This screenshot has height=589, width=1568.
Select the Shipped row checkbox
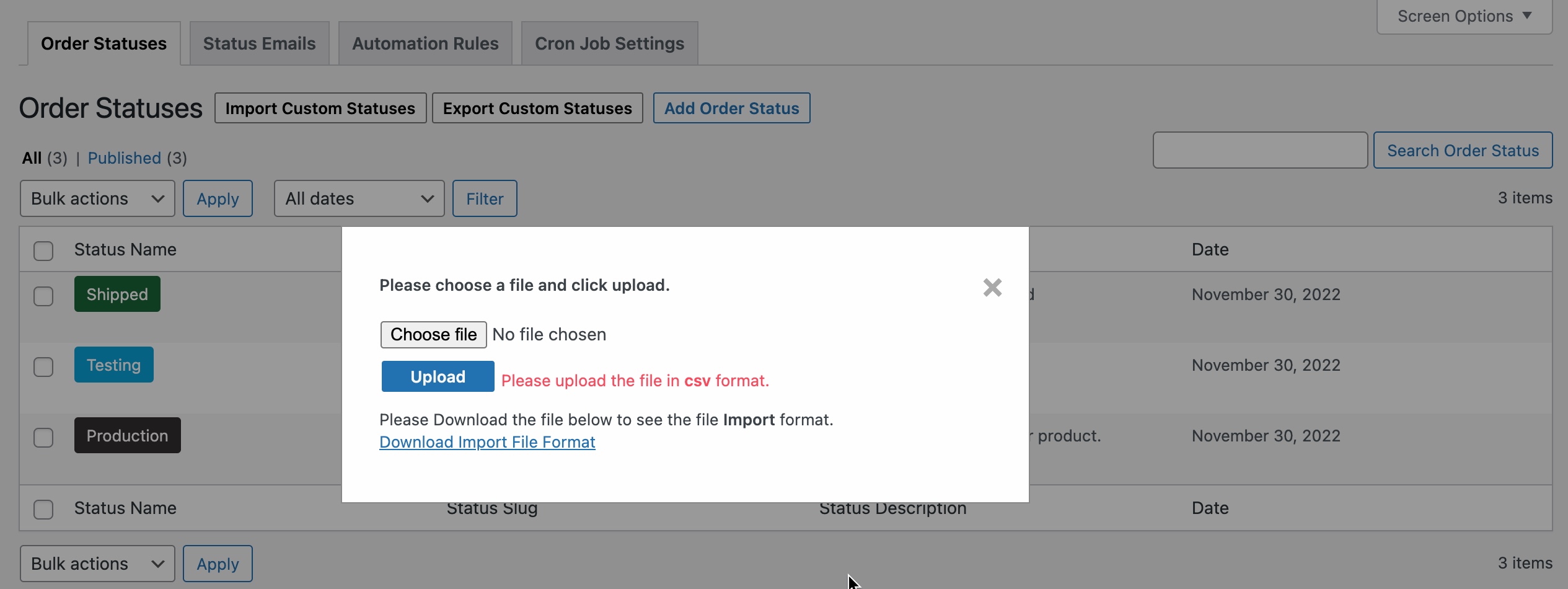click(x=43, y=296)
